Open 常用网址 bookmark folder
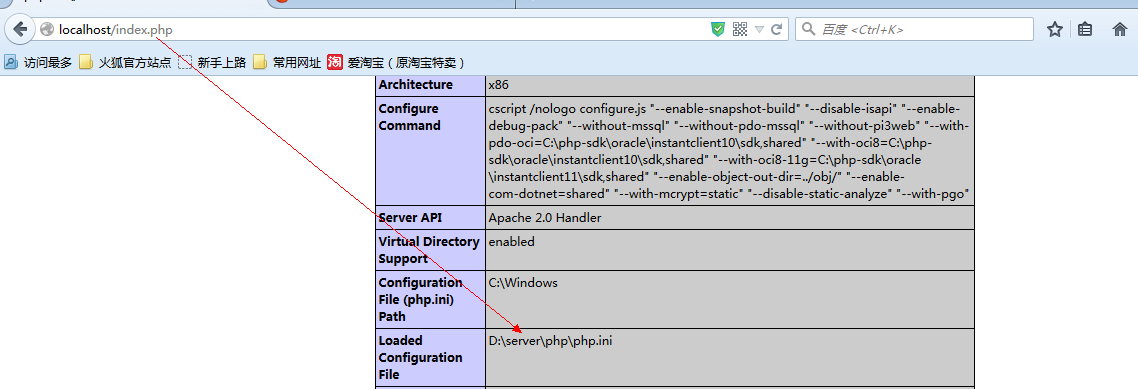Viewport: 1138px width, 389px height. point(287,62)
